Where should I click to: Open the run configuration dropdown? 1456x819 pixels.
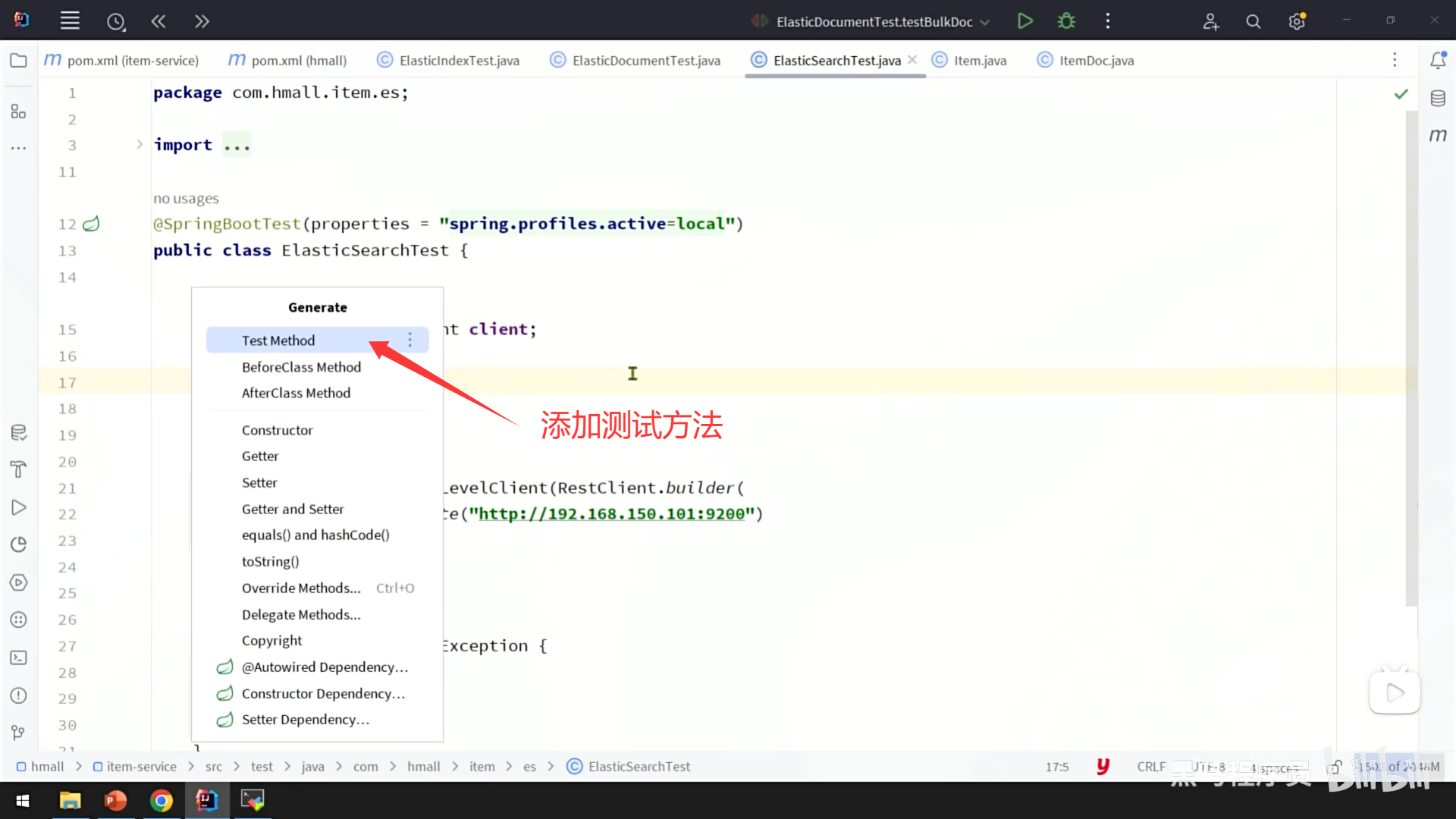pos(985,22)
